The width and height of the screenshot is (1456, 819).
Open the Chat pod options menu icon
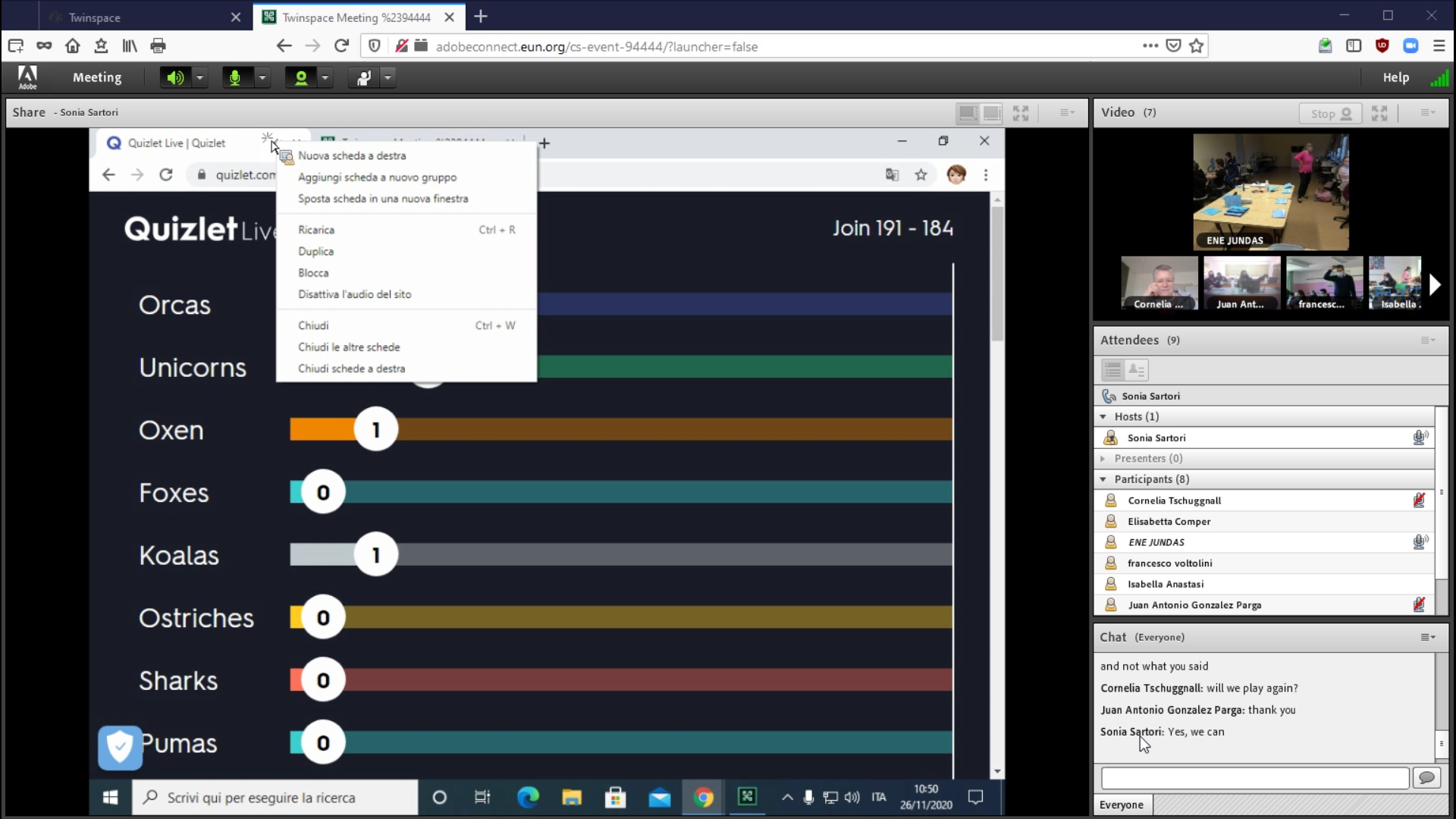pos(1427,637)
